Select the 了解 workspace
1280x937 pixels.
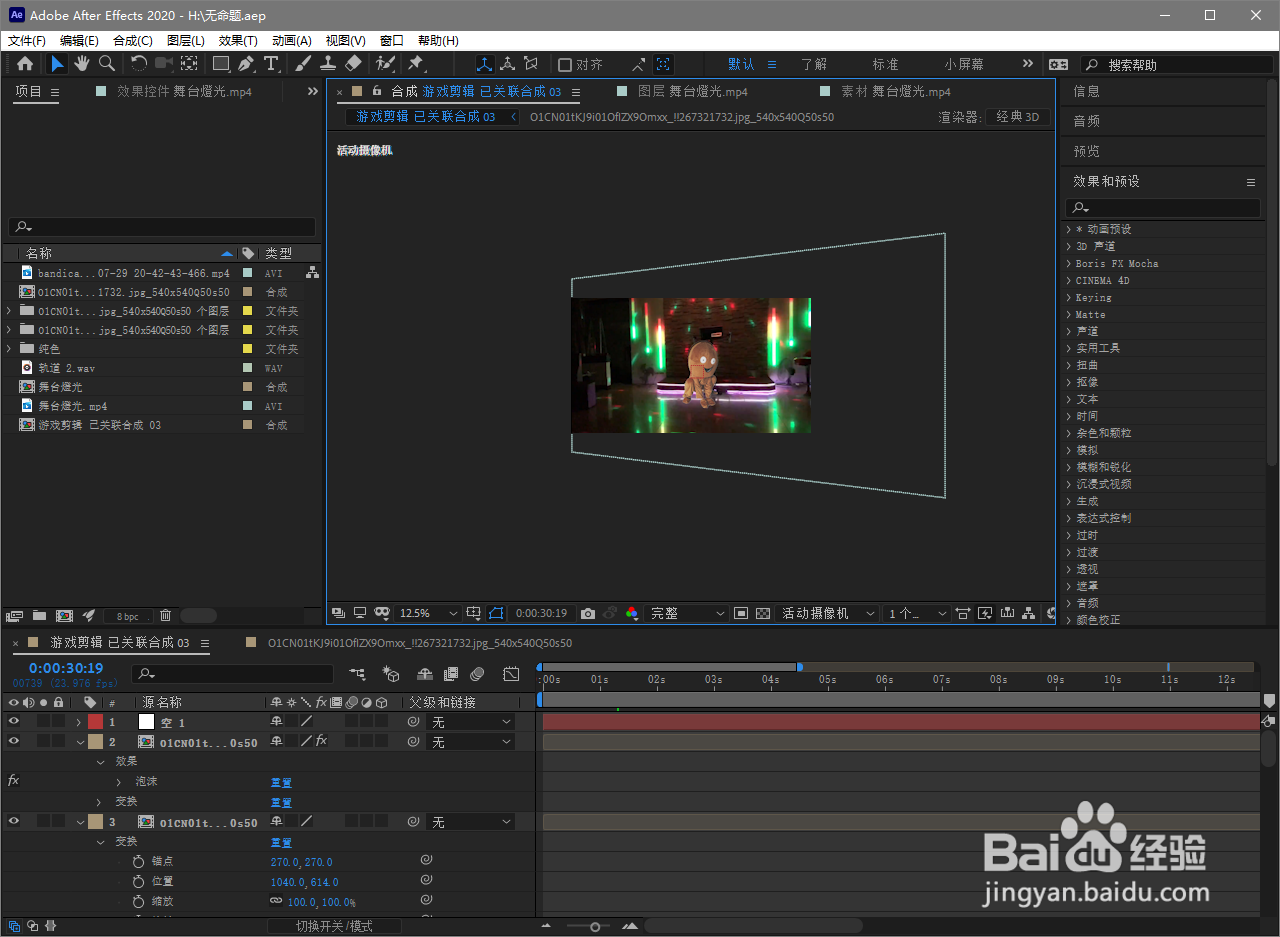813,64
